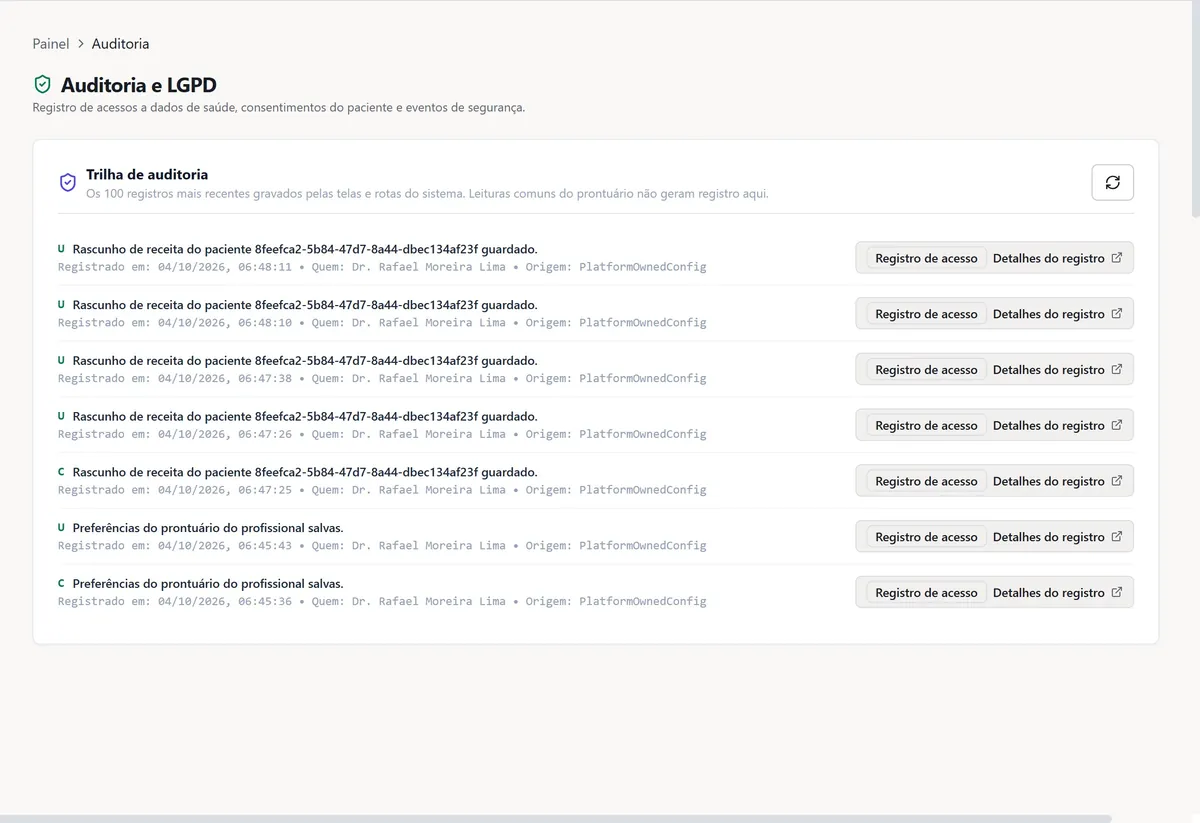This screenshot has width=1200, height=823.
Task: Click the "Registrado em: 04/10/2026, 06:48:11" line
Action: tap(382, 267)
